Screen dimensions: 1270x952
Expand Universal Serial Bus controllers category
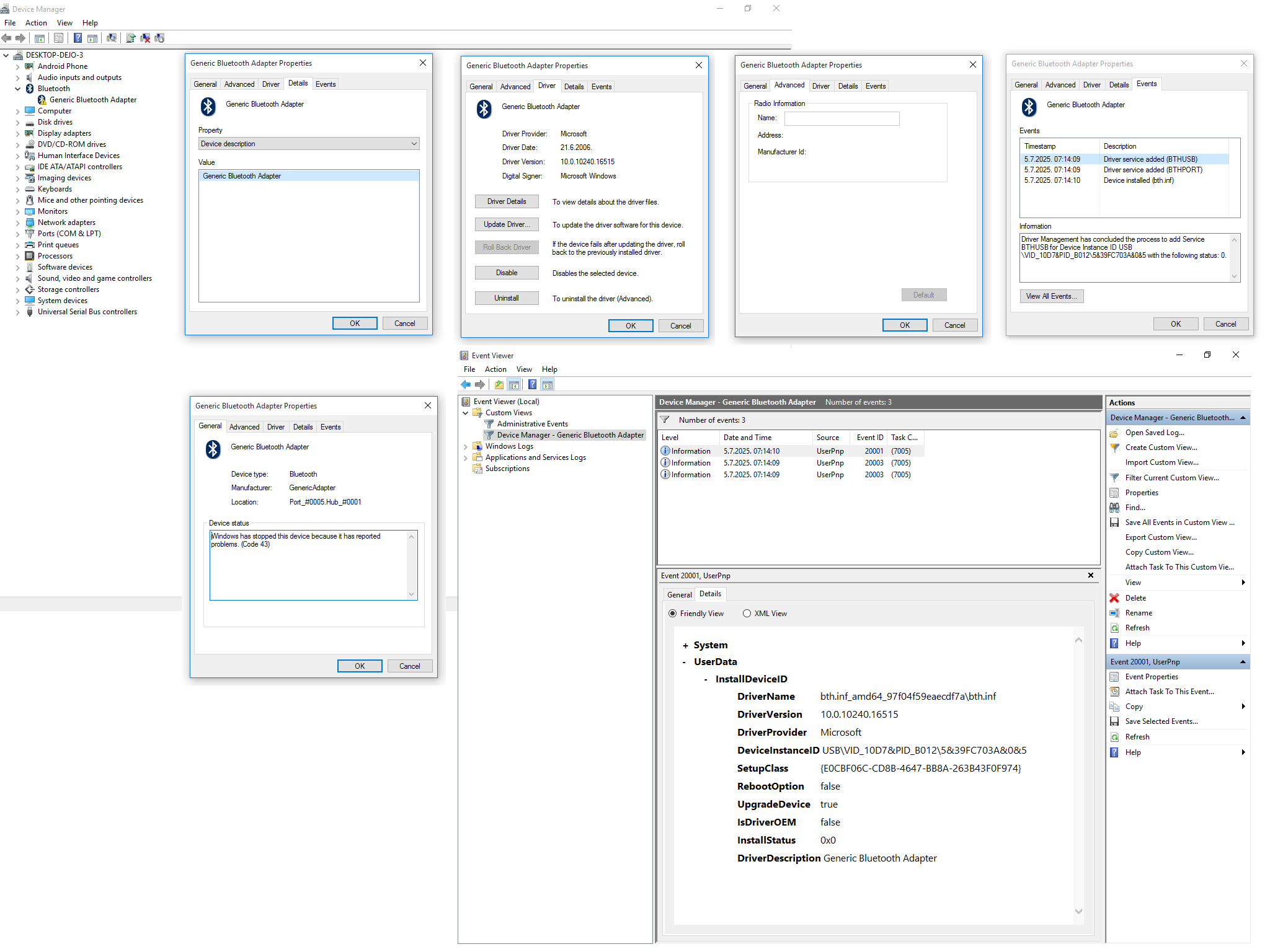coord(18,312)
